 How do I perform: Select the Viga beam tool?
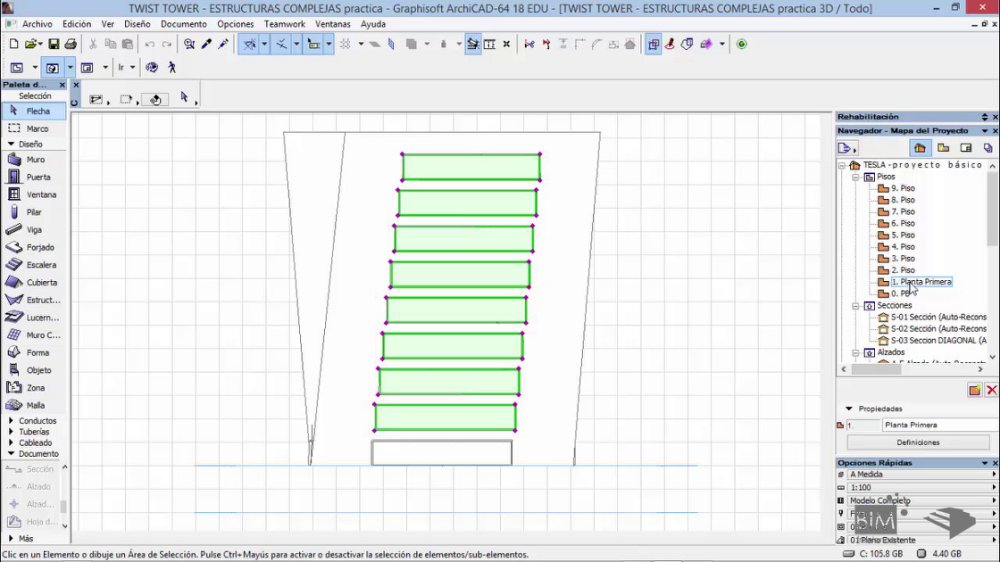click(x=33, y=230)
